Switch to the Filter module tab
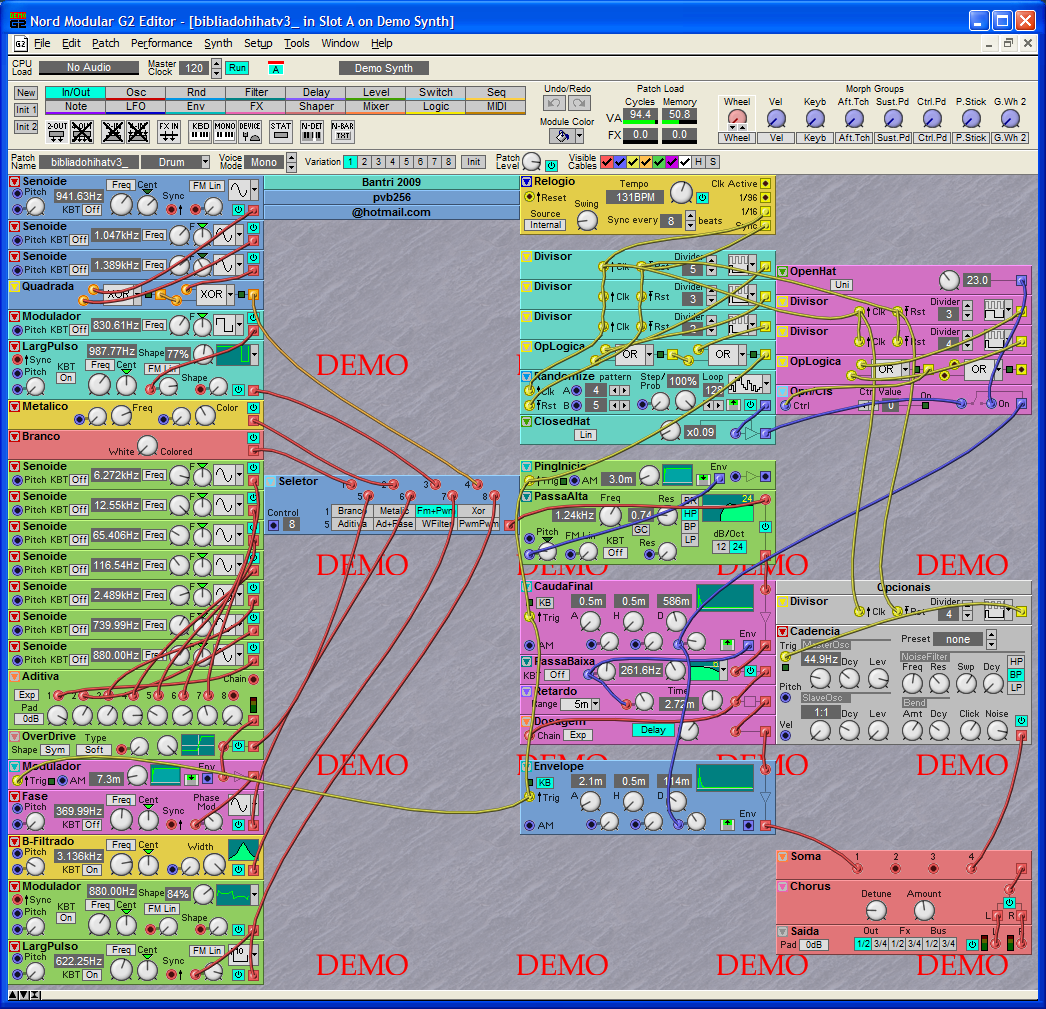Image resolution: width=1046 pixels, height=1009 pixels. tap(256, 92)
